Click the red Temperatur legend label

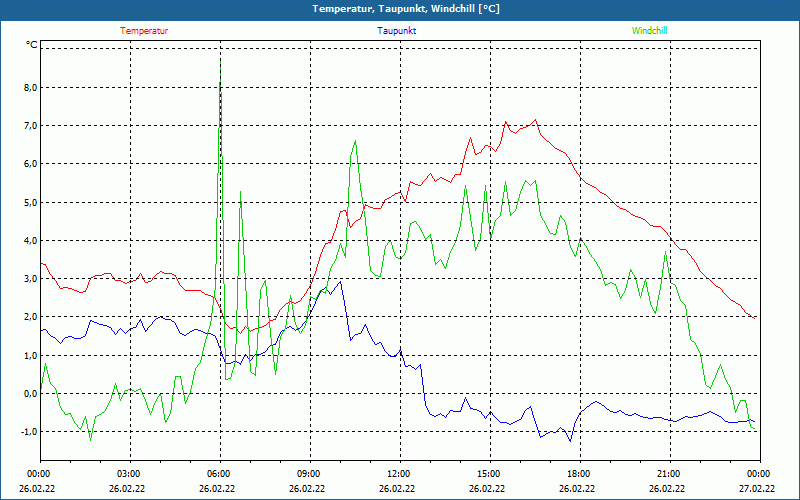(x=144, y=31)
